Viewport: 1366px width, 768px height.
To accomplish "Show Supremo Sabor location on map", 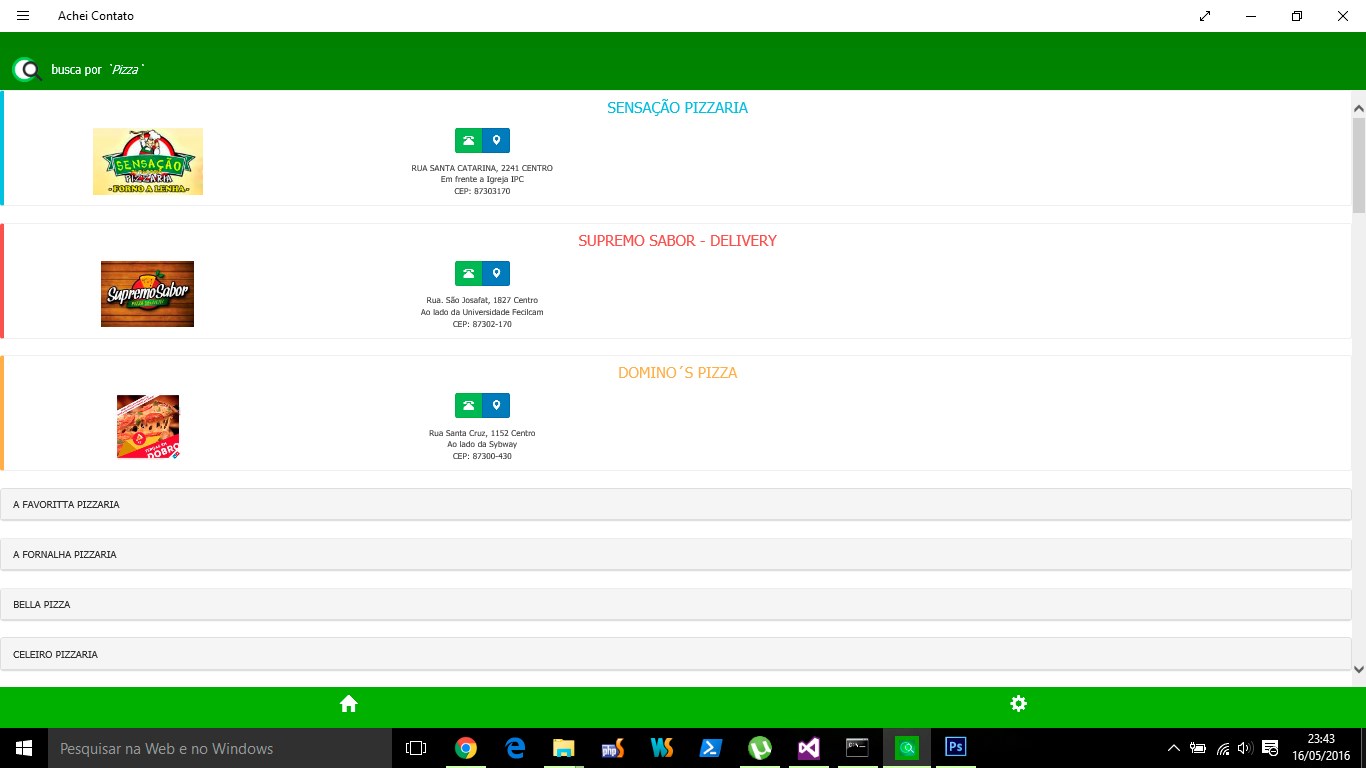I will [496, 273].
